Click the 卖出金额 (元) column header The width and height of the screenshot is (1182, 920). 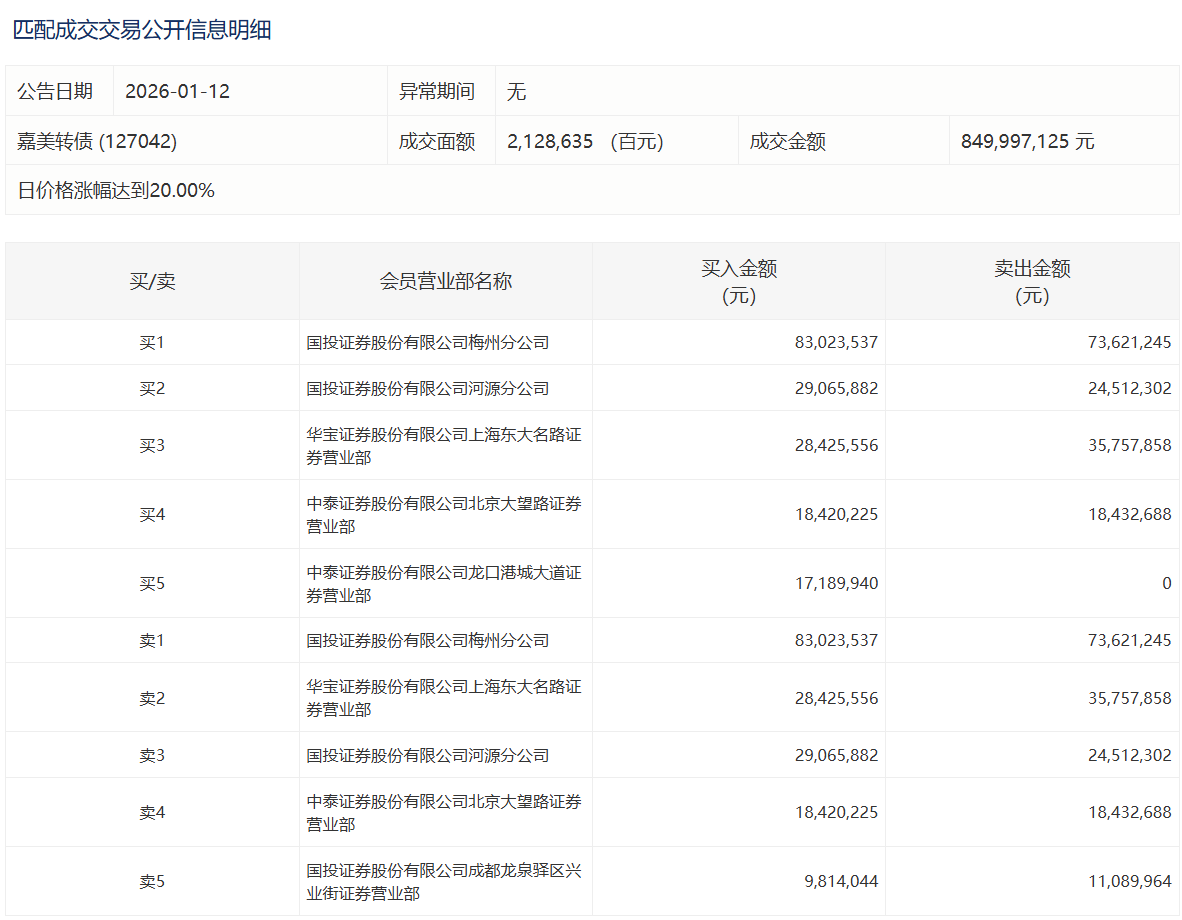[x=1032, y=281]
